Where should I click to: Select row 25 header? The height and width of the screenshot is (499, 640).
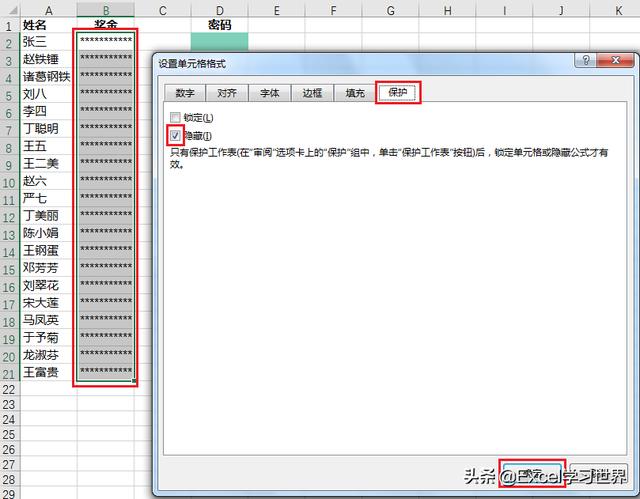point(9,435)
